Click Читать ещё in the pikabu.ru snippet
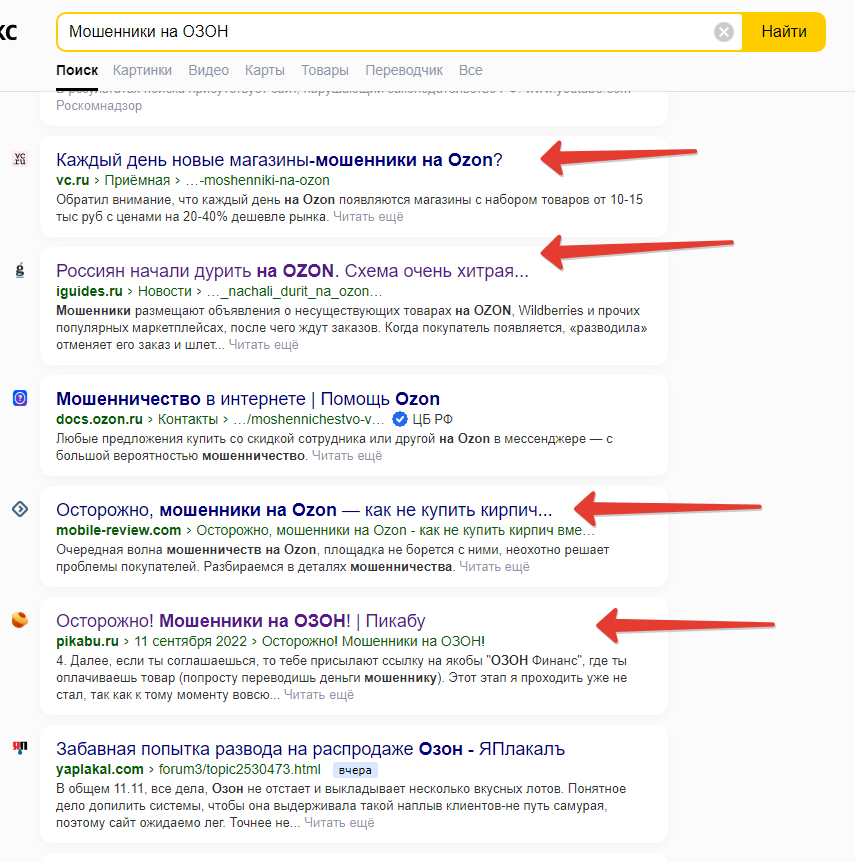The width and height of the screenshot is (855, 862). click(x=319, y=695)
